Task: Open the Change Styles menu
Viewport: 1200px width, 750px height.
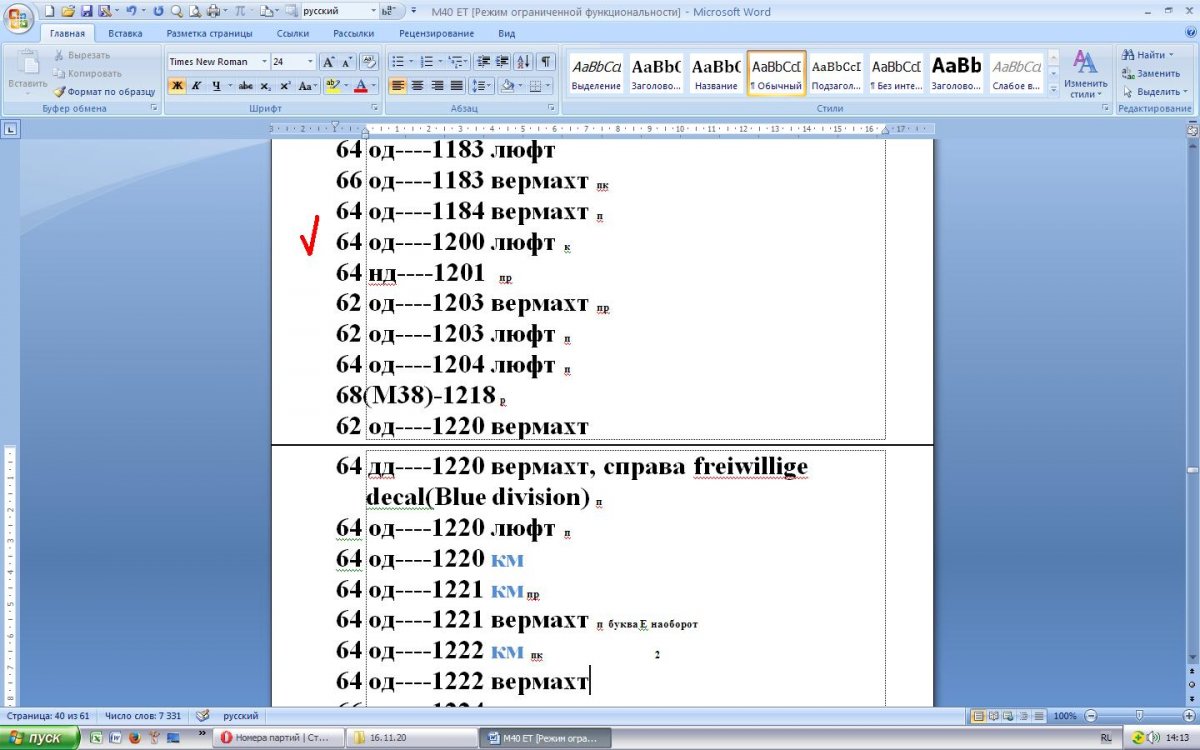Action: [x=1084, y=75]
